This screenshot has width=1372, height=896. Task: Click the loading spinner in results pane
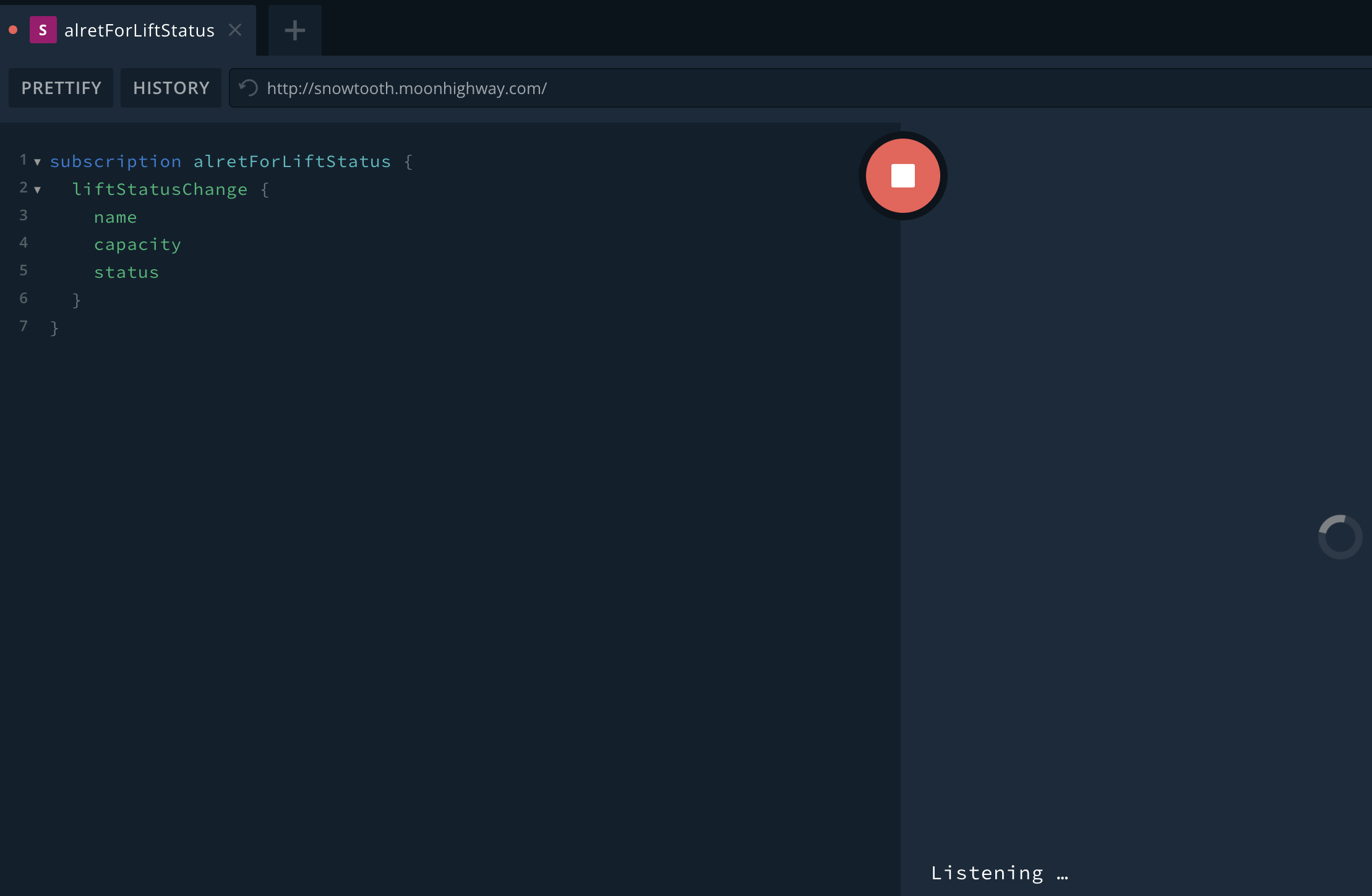point(1340,536)
